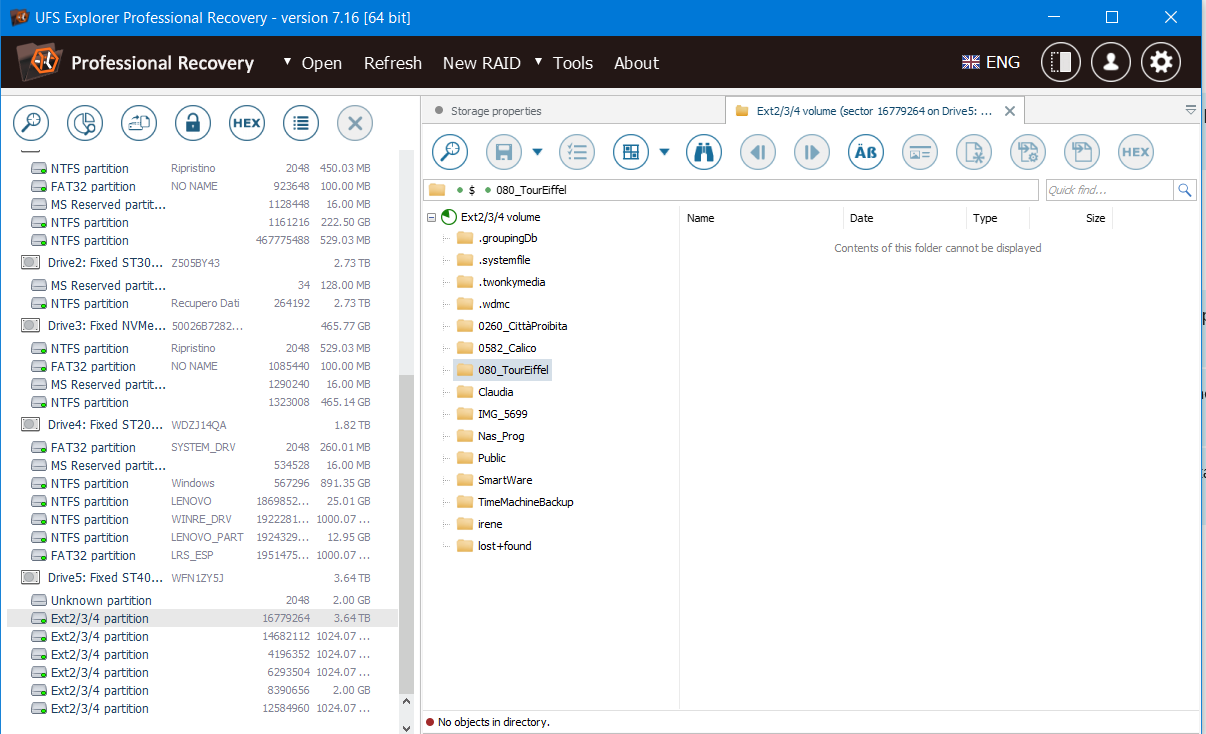
Task: Click the padlock decrypt storage icon
Action: click(193, 124)
